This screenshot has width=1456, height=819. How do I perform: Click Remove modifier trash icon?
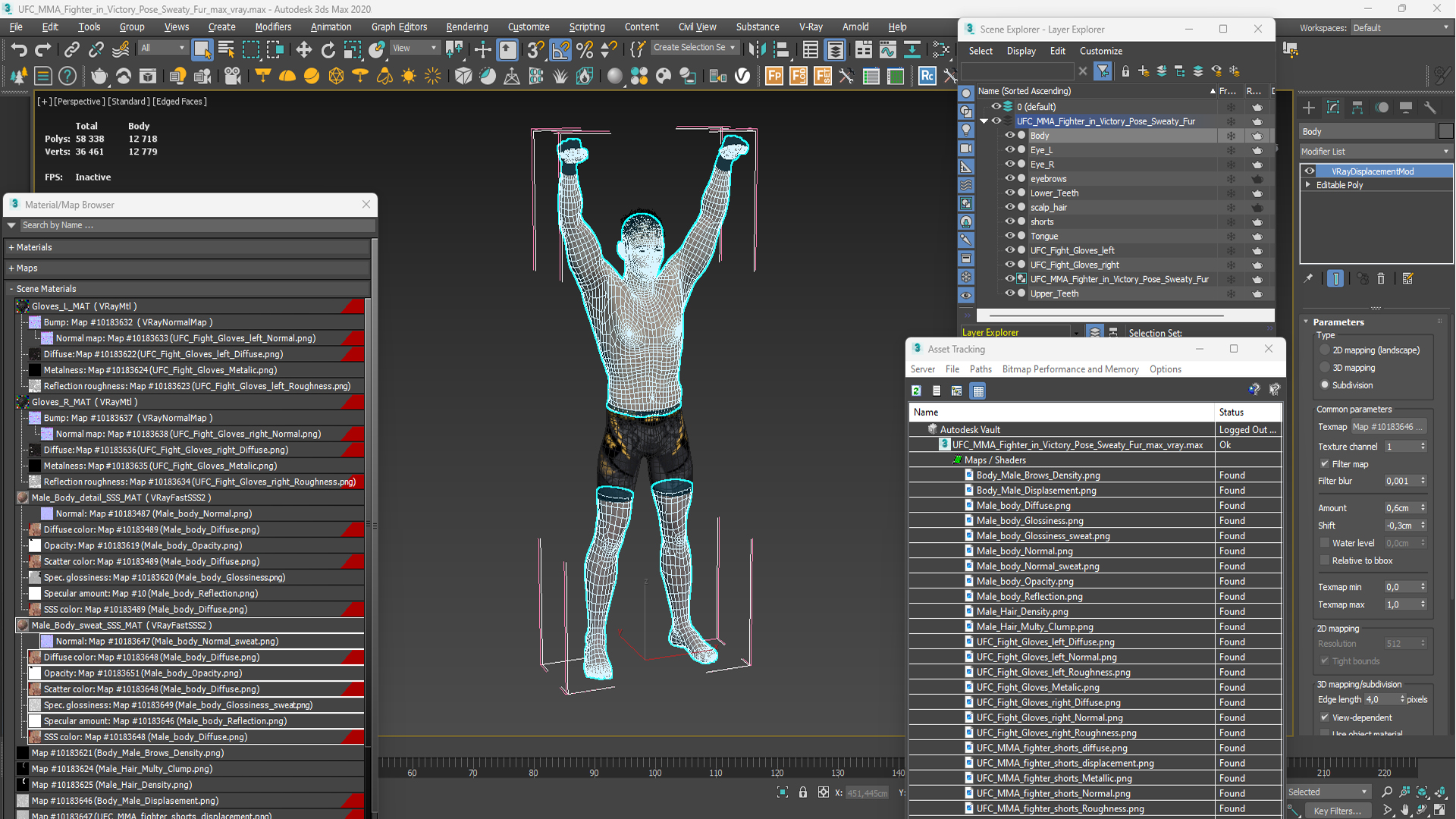pyautogui.click(x=1381, y=279)
